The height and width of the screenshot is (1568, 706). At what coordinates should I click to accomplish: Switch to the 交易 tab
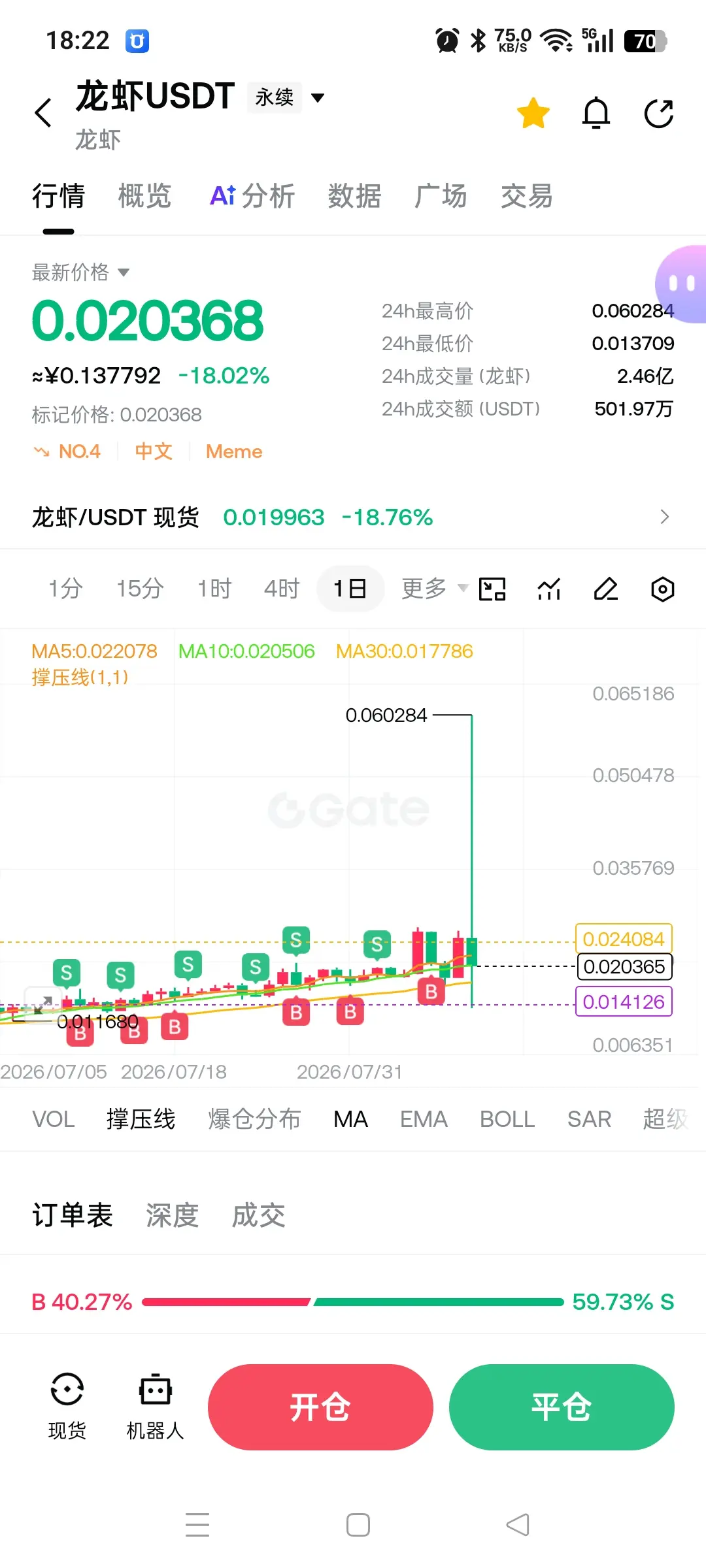(527, 196)
